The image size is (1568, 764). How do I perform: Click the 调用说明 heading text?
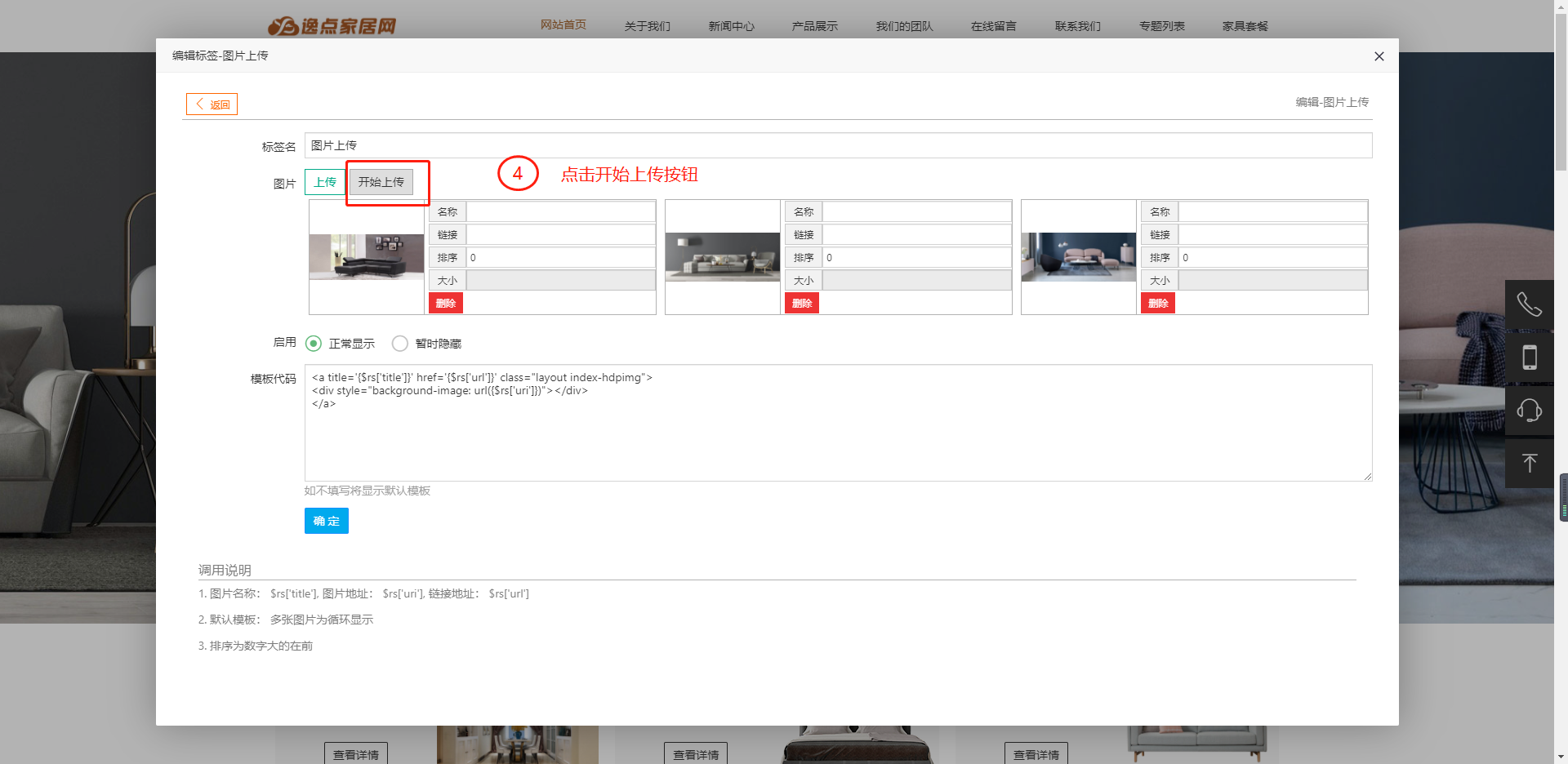(x=225, y=570)
